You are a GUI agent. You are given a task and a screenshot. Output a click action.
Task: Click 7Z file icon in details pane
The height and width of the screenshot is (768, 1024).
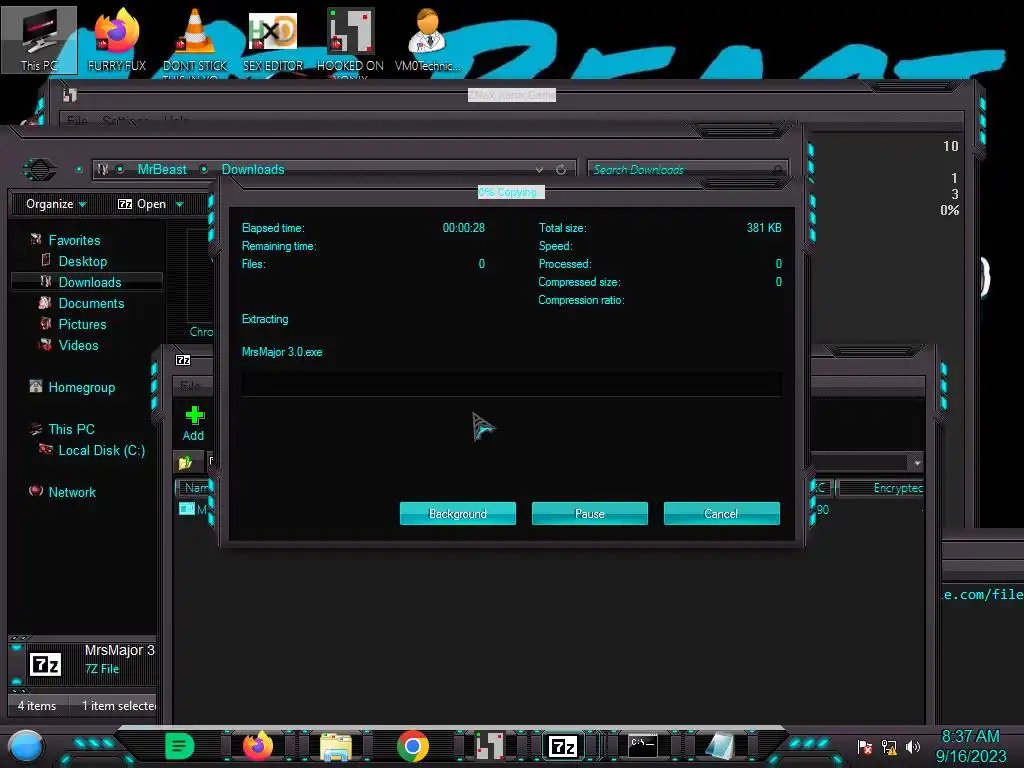pyautogui.click(x=46, y=665)
